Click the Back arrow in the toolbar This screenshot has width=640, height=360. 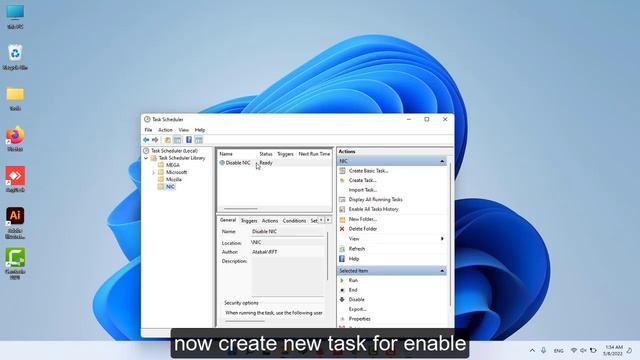pyautogui.click(x=146, y=140)
